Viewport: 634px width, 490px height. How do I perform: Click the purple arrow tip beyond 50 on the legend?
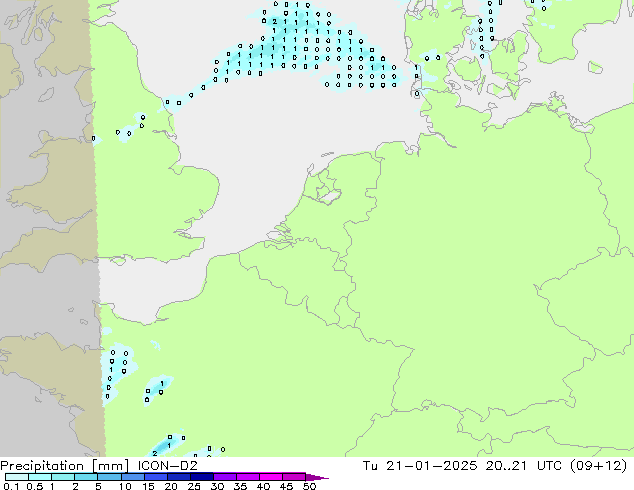(x=317, y=477)
